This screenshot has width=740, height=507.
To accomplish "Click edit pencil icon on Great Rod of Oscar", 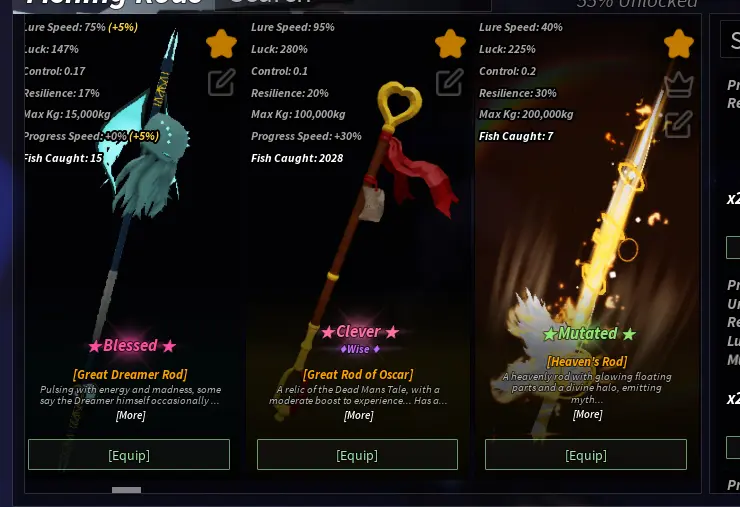I will [449, 83].
